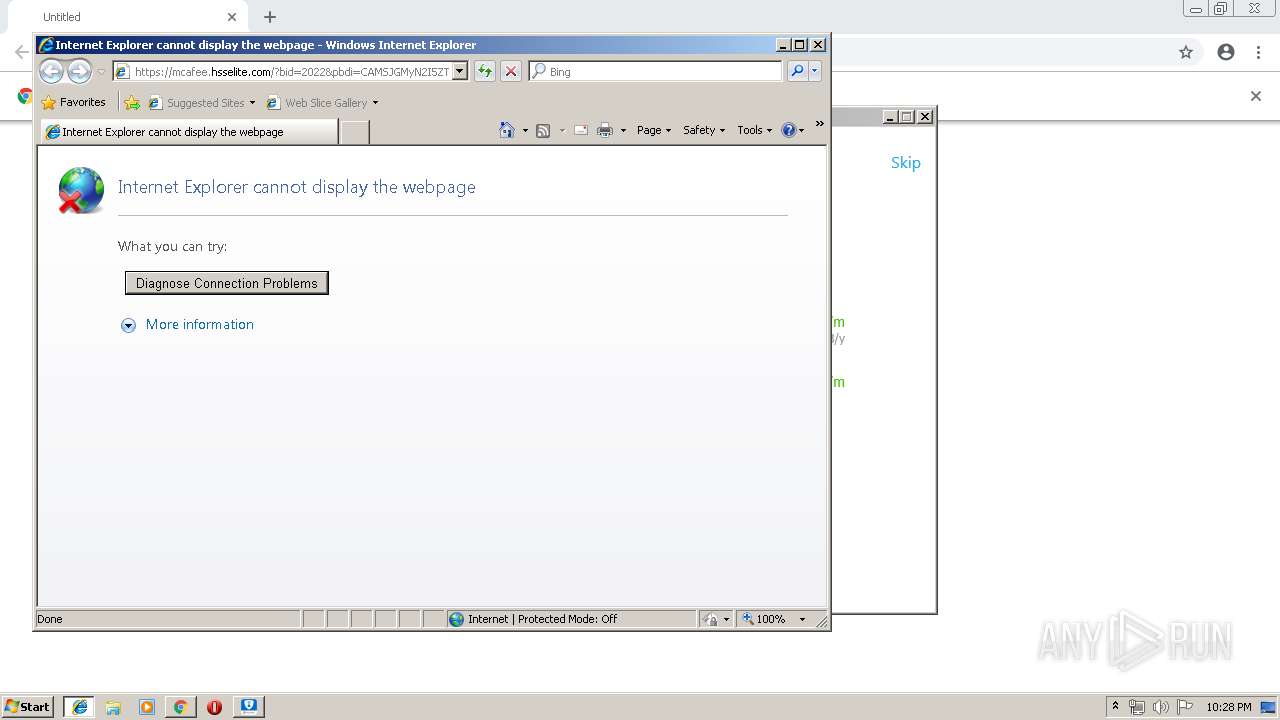1280x720 pixels.
Task: Open the Safety menu
Action: point(704,130)
